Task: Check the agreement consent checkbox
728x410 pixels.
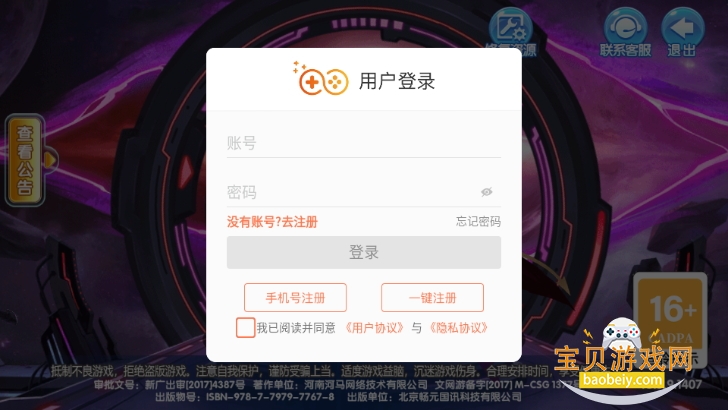Action: pyautogui.click(x=245, y=327)
